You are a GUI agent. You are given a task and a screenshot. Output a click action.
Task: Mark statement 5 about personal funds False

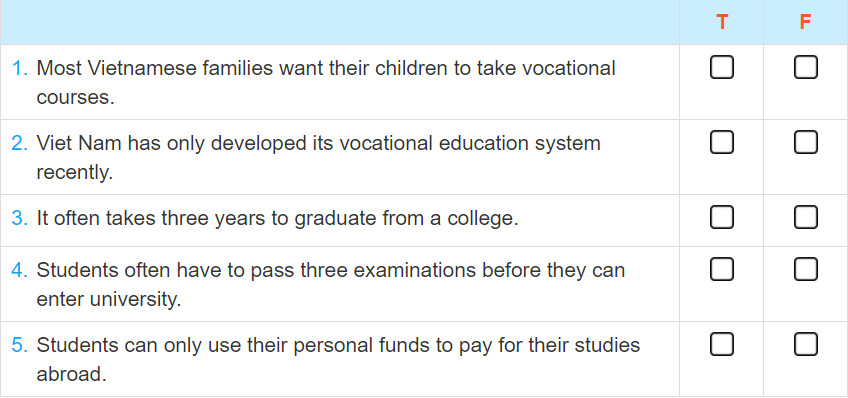(806, 344)
